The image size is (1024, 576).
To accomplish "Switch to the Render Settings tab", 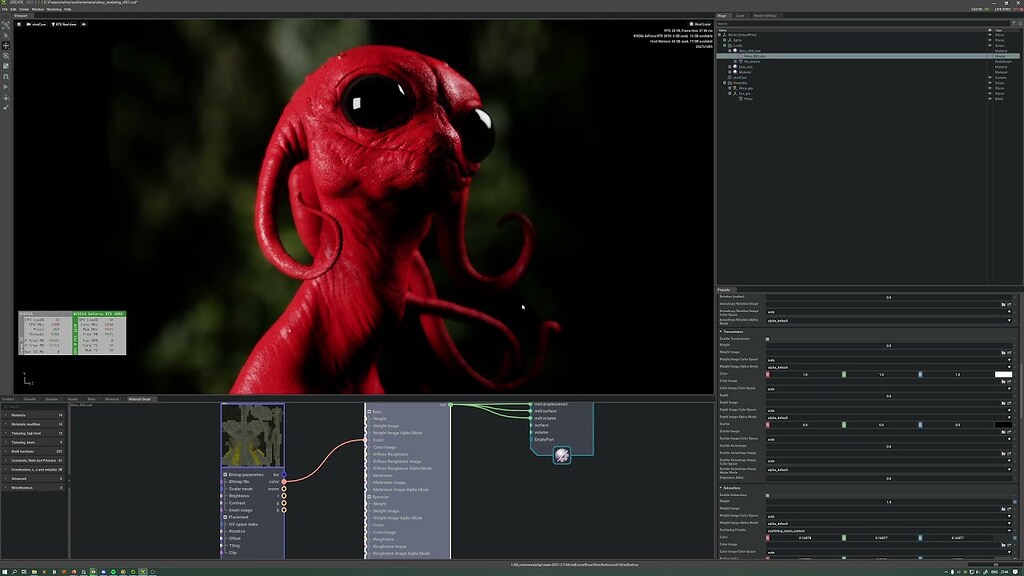I will (x=763, y=15).
